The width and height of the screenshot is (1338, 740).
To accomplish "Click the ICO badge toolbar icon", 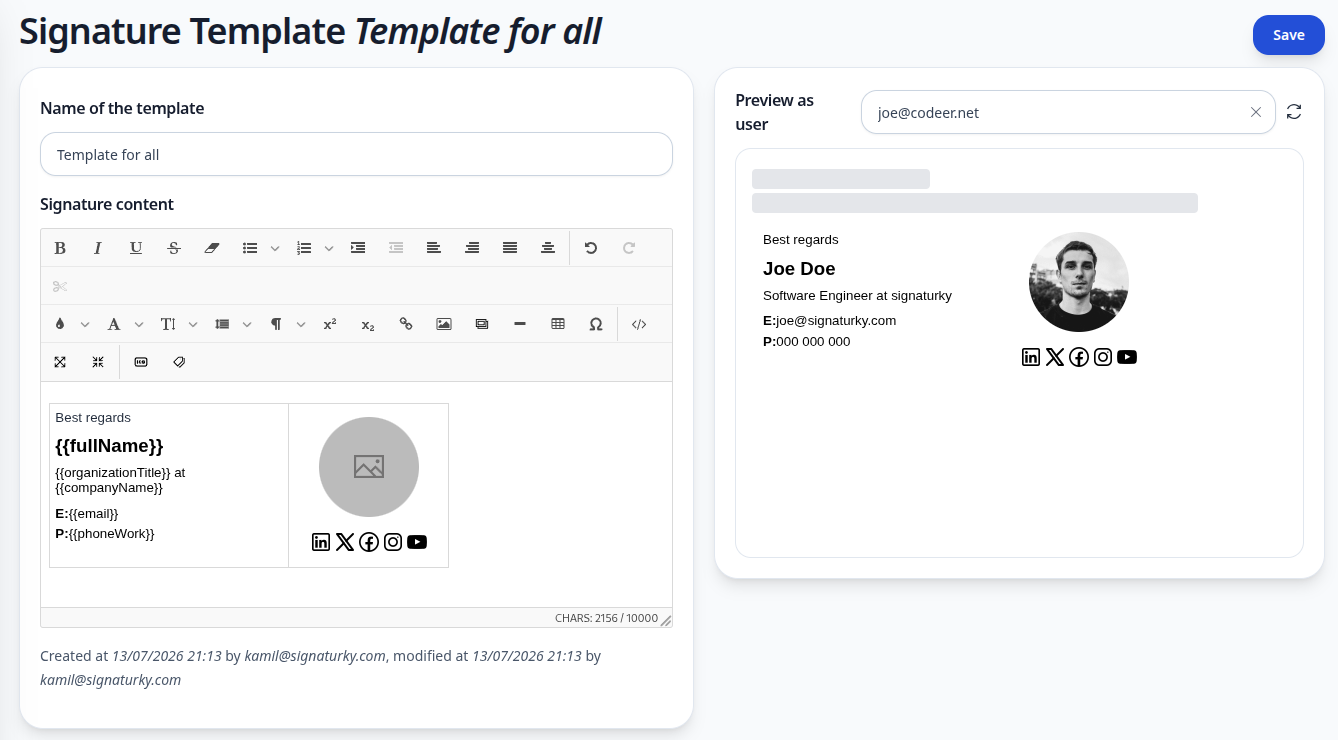I will (141, 362).
